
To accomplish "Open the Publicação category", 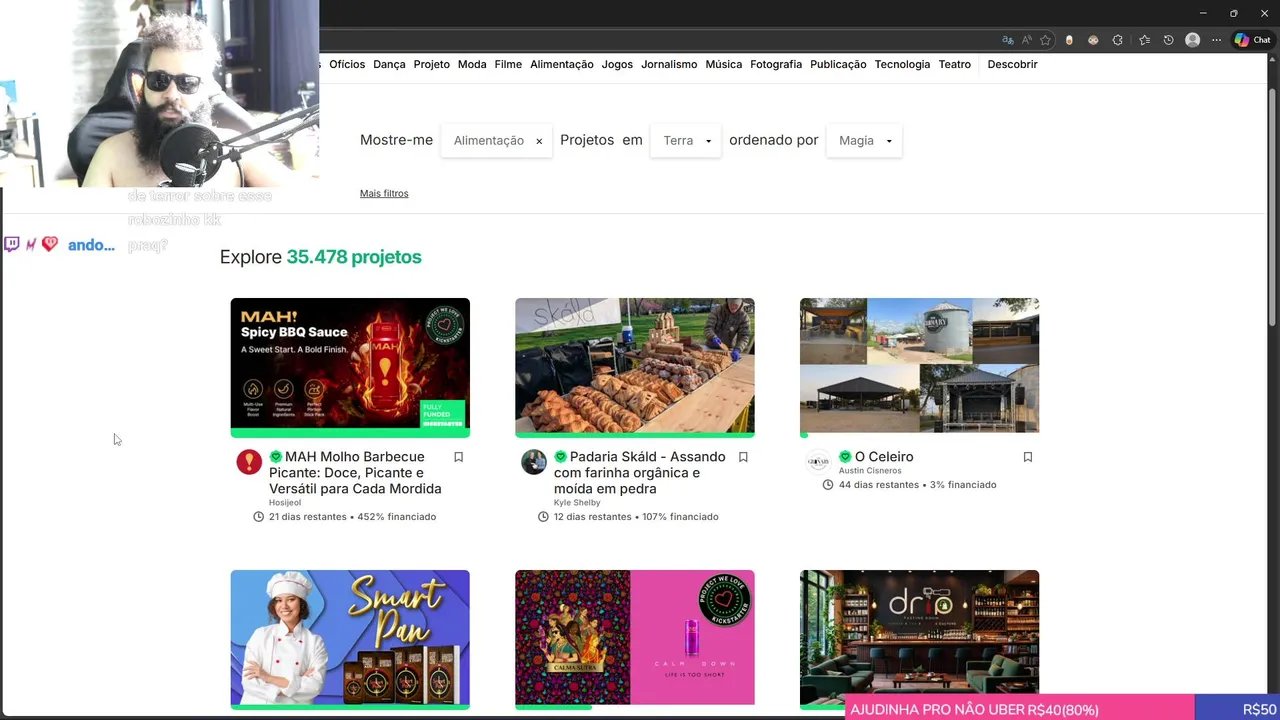I will coord(838,64).
